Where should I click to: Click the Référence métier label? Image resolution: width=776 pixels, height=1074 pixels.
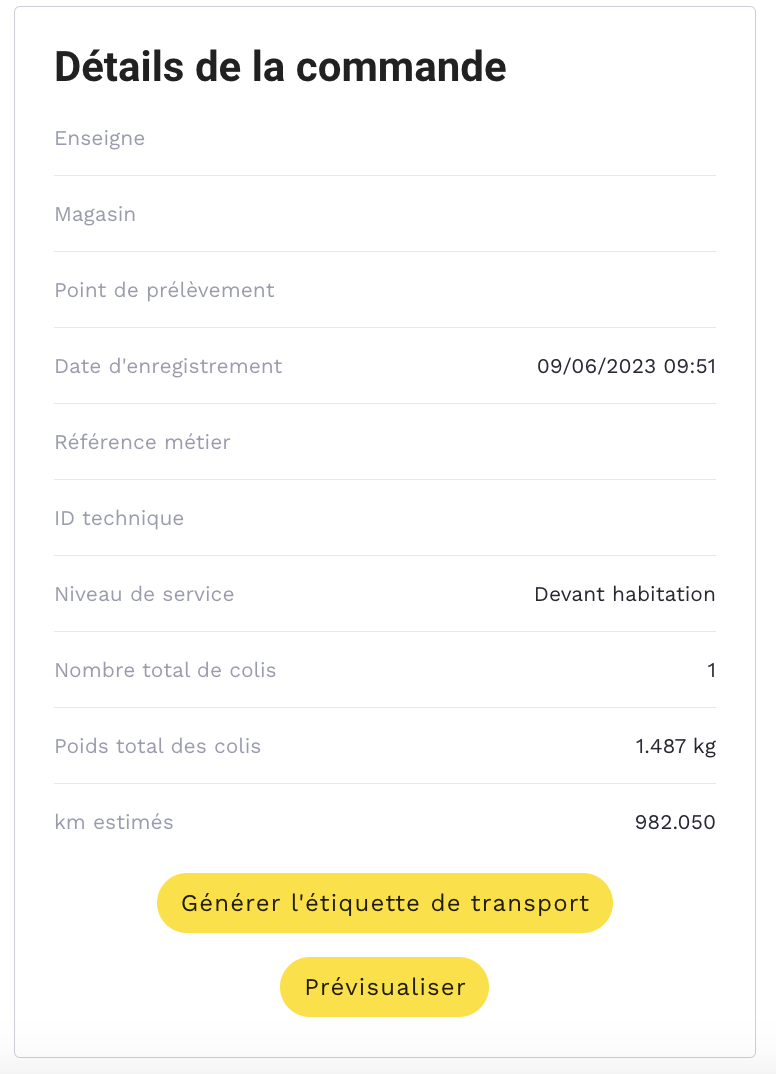click(142, 442)
